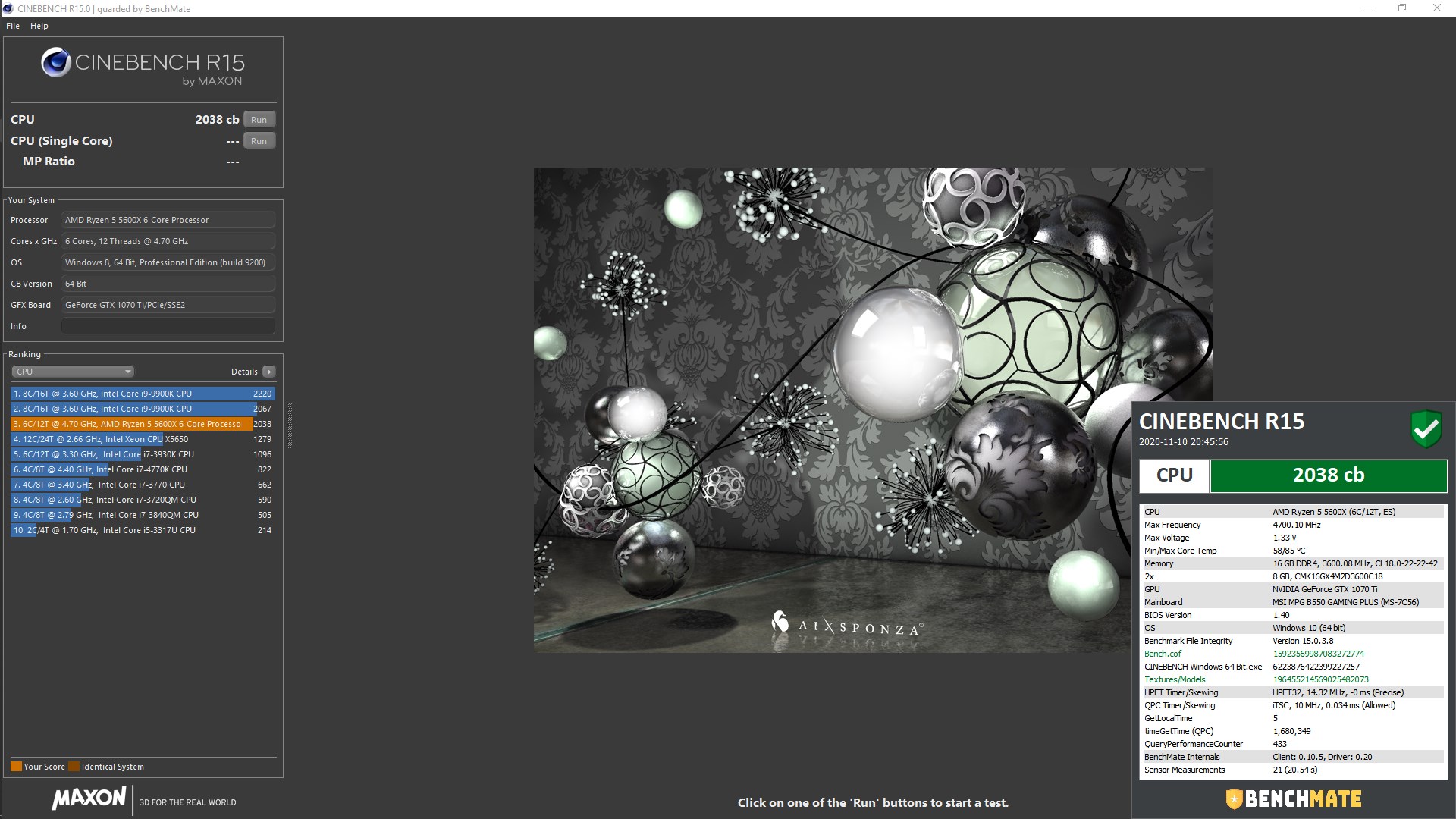
Task: Select ranking entry Ryzen 5 5600X 2038
Action: pyautogui.click(x=143, y=424)
